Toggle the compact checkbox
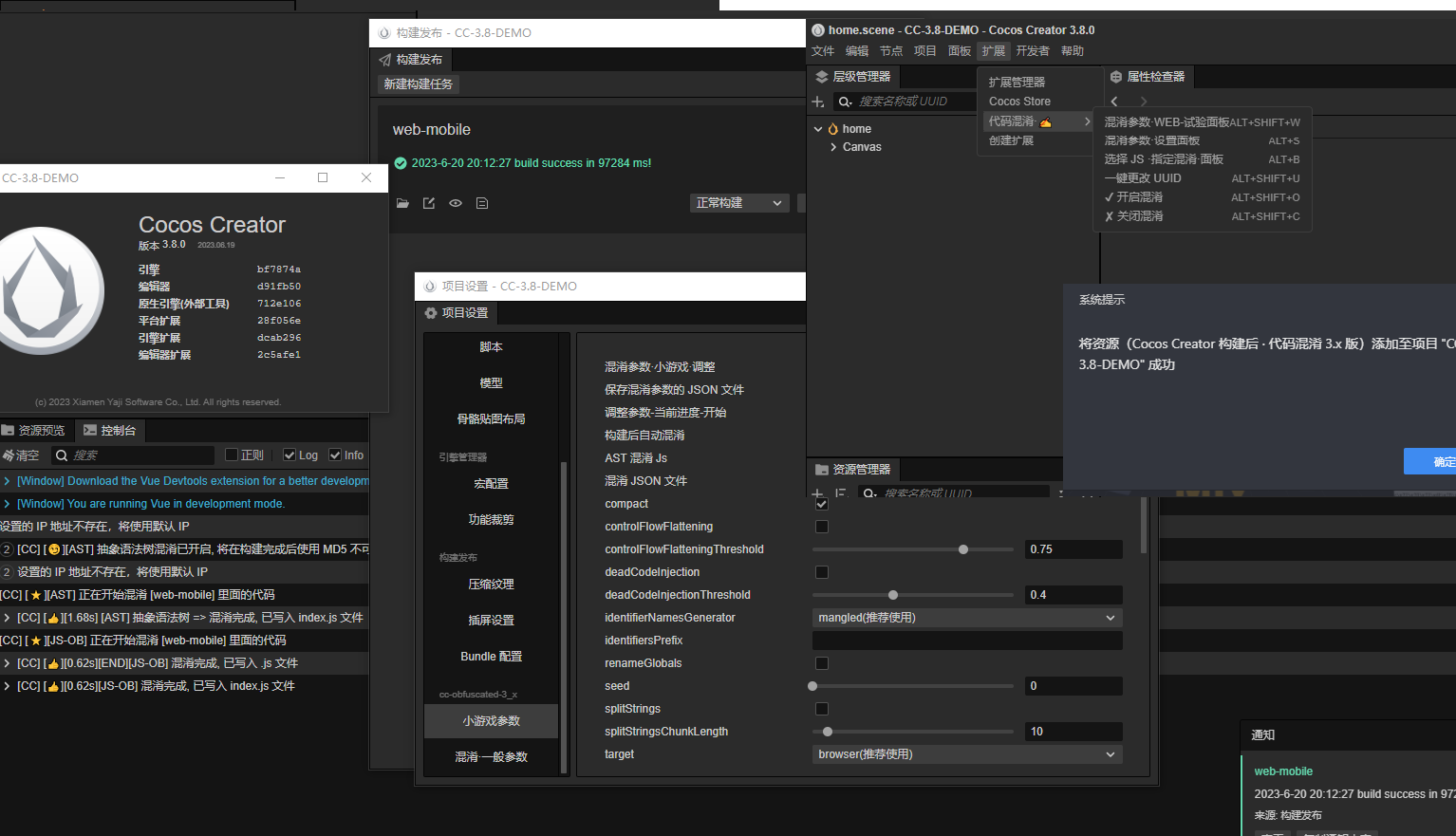 [x=822, y=504]
